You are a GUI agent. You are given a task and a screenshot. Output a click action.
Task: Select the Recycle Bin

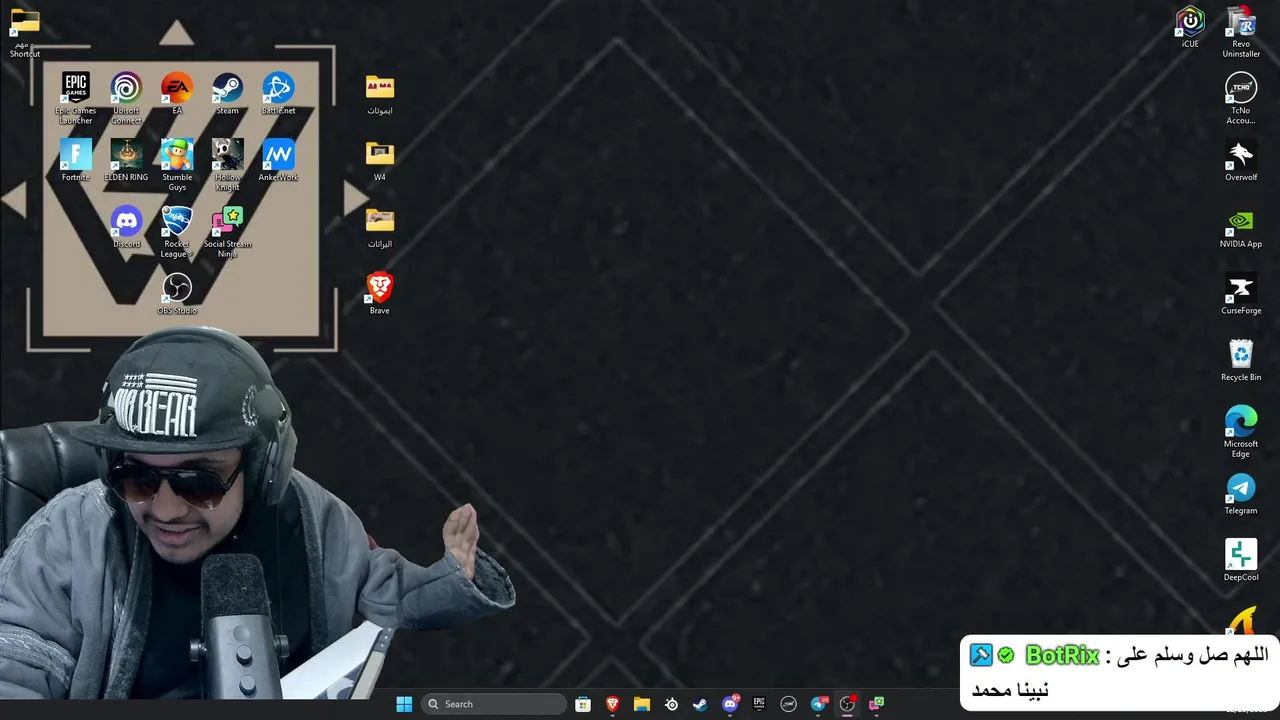tap(1241, 360)
